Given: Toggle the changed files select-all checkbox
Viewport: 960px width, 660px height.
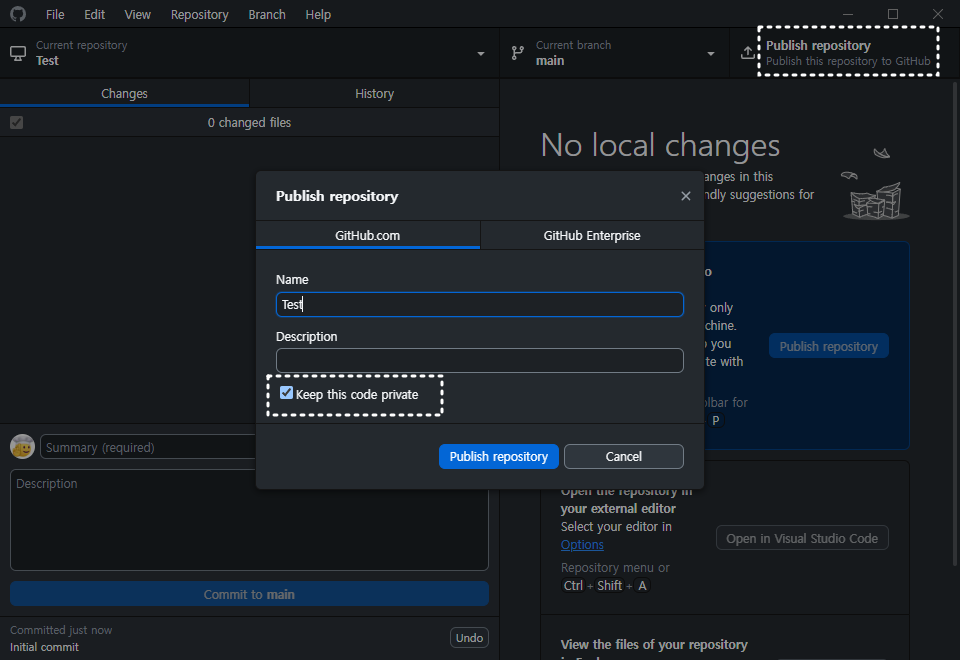Looking at the screenshot, I should tap(17, 122).
